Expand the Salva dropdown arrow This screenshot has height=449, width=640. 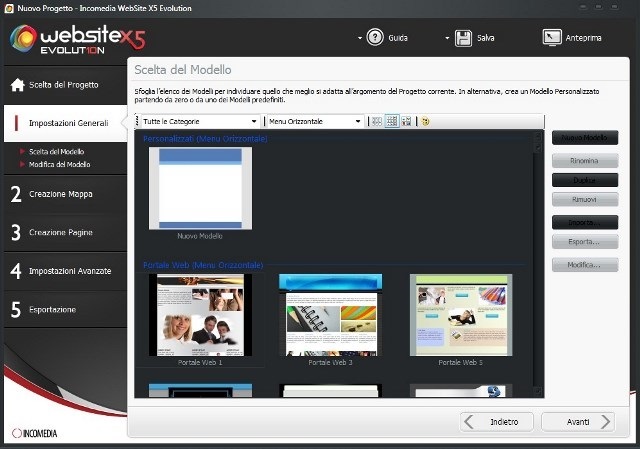click(447, 38)
